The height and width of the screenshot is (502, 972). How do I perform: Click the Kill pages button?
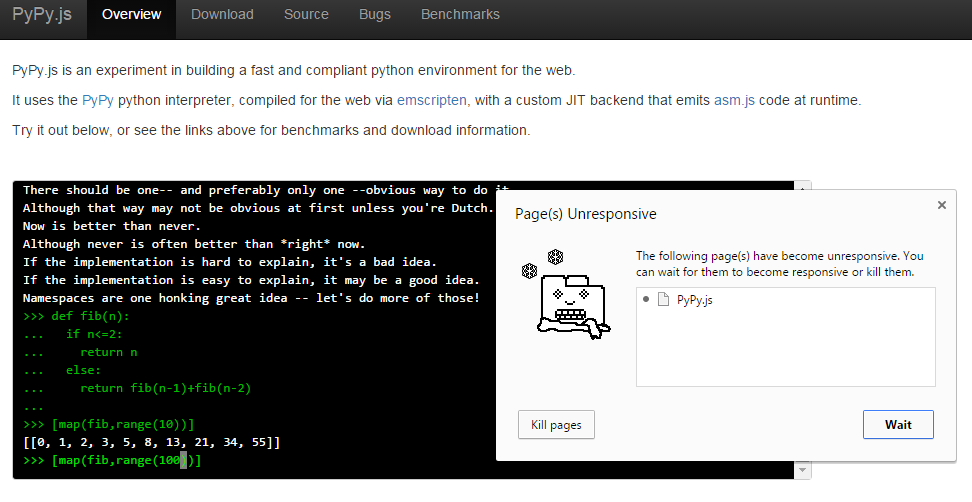click(x=556, y=425)
